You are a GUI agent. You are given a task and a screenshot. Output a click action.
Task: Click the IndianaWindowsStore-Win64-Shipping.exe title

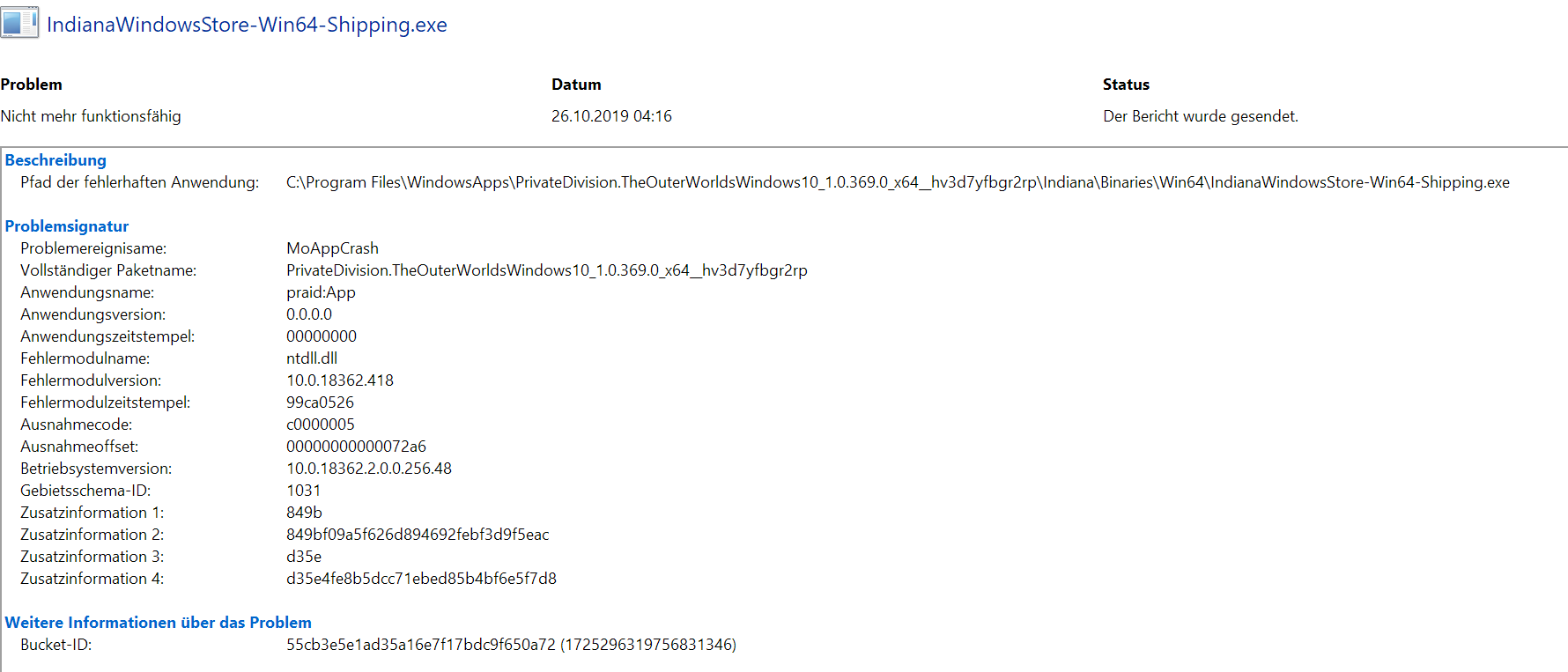[247, 25]
